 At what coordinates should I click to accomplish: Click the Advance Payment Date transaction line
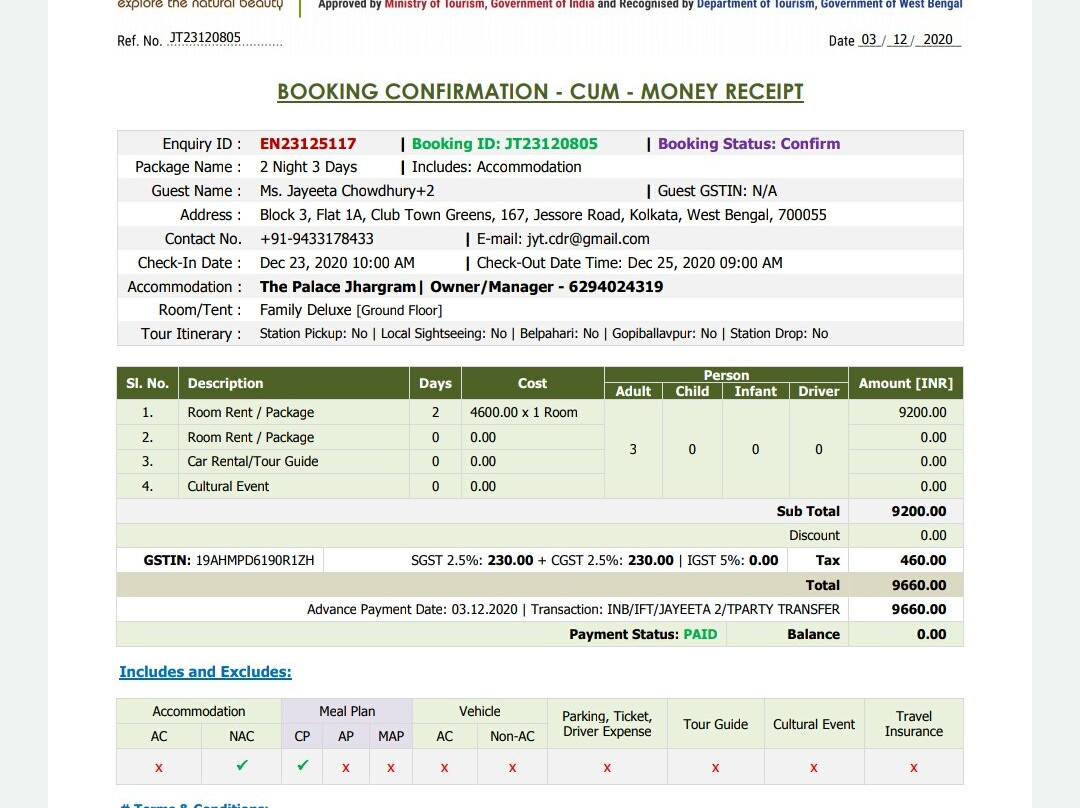[573, 609]
